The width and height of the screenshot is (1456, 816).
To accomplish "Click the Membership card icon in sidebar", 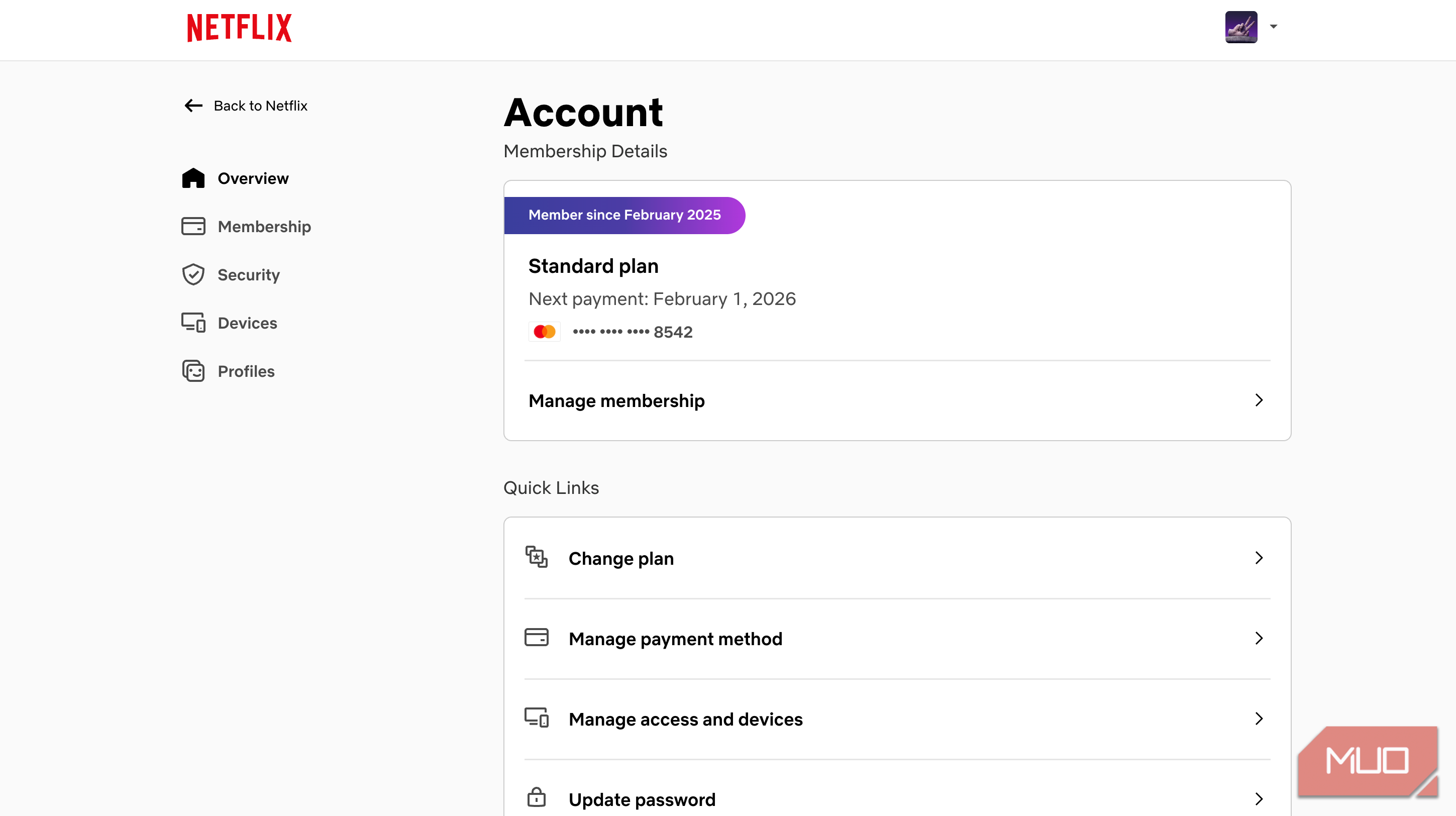I will [x=193, y=227].
